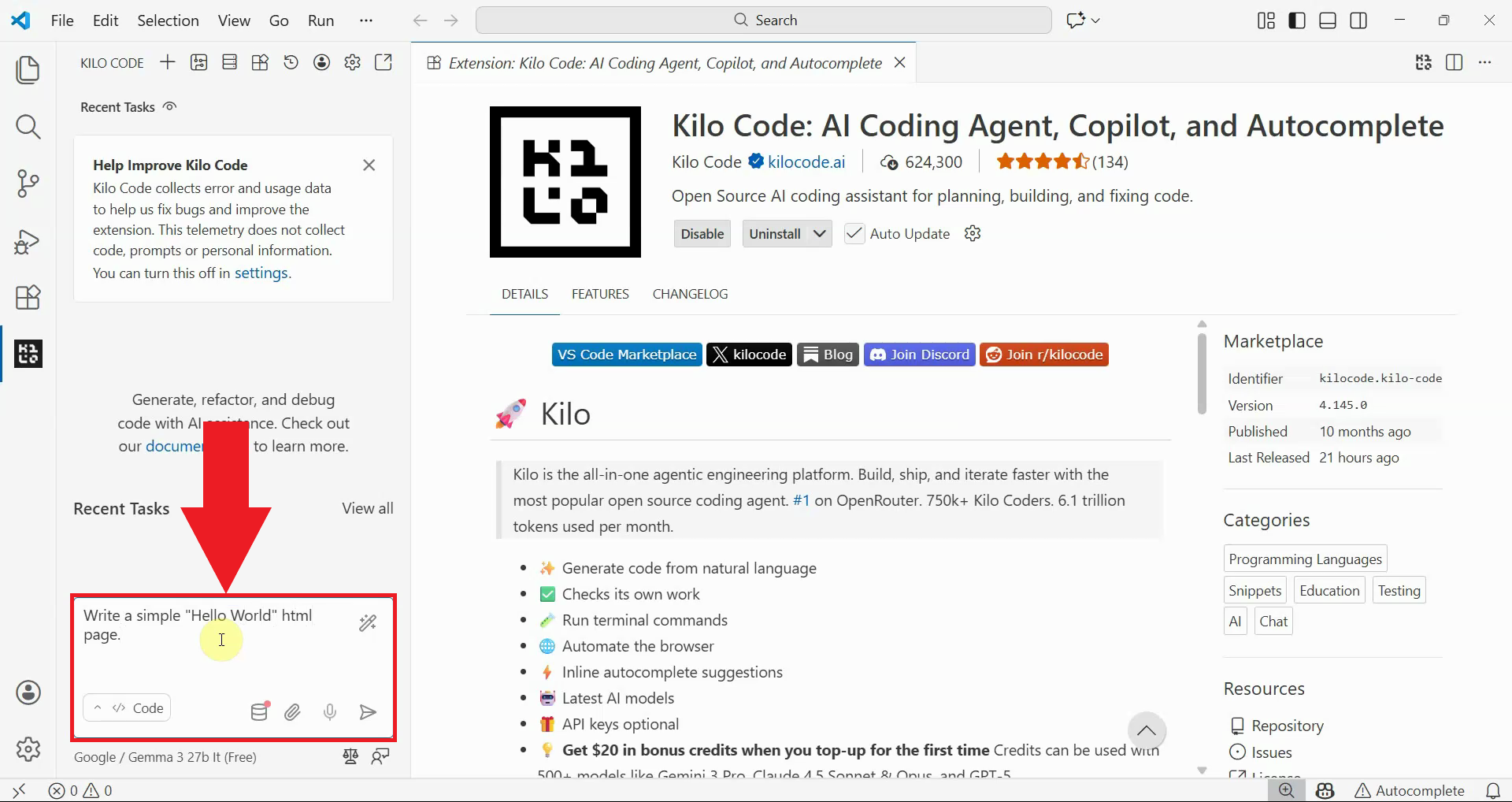1512x802 pixels.
Task: Send the chat message with the arrow icon
Action: tap(367, 712)
